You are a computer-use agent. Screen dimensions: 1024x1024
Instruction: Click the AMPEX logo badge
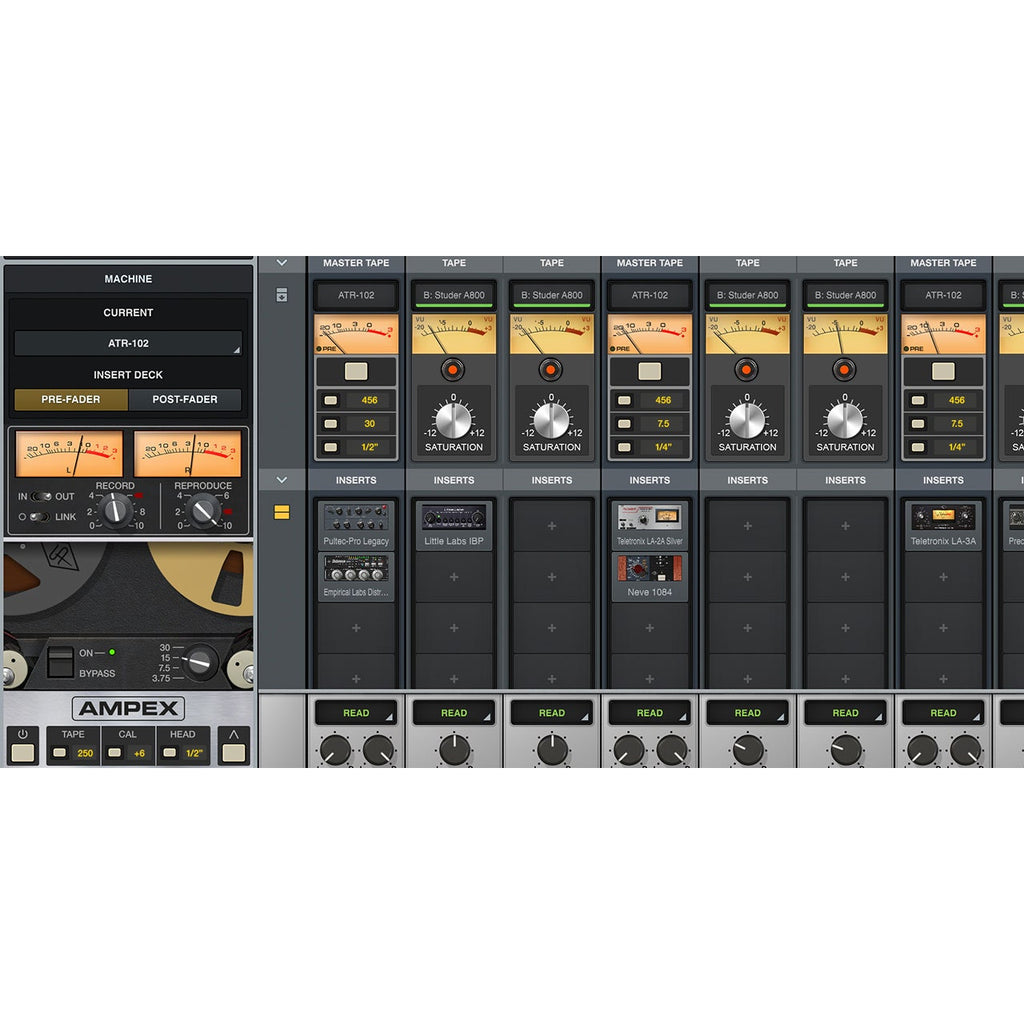coord(128,708)
